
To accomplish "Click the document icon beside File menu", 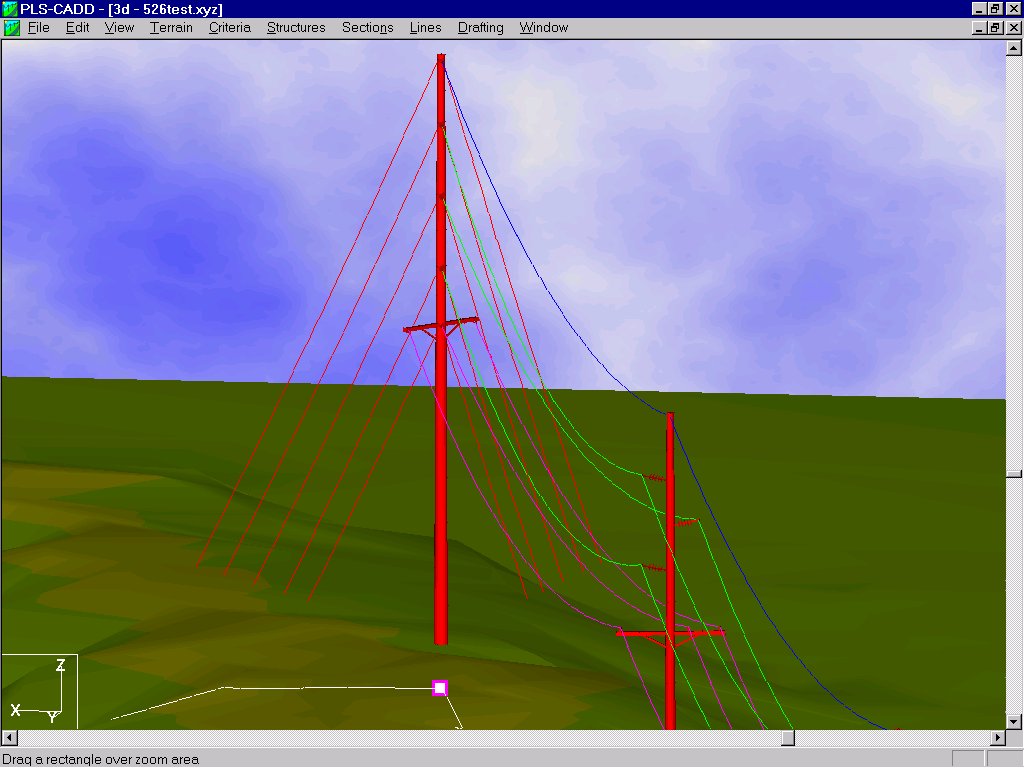I will (11, 27).
